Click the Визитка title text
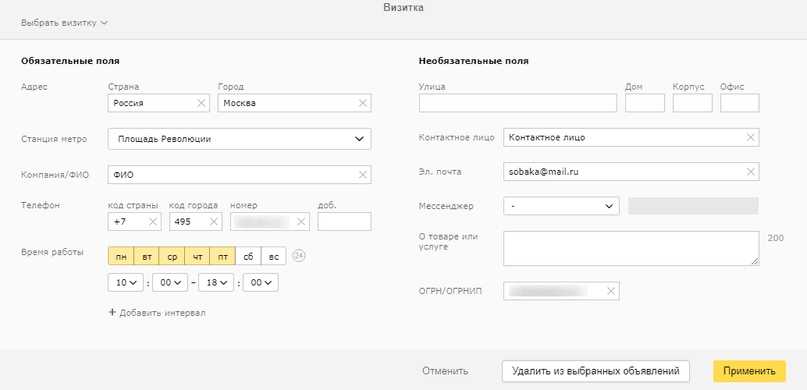The height and width of the screenshot is (390, 807). 404,8
